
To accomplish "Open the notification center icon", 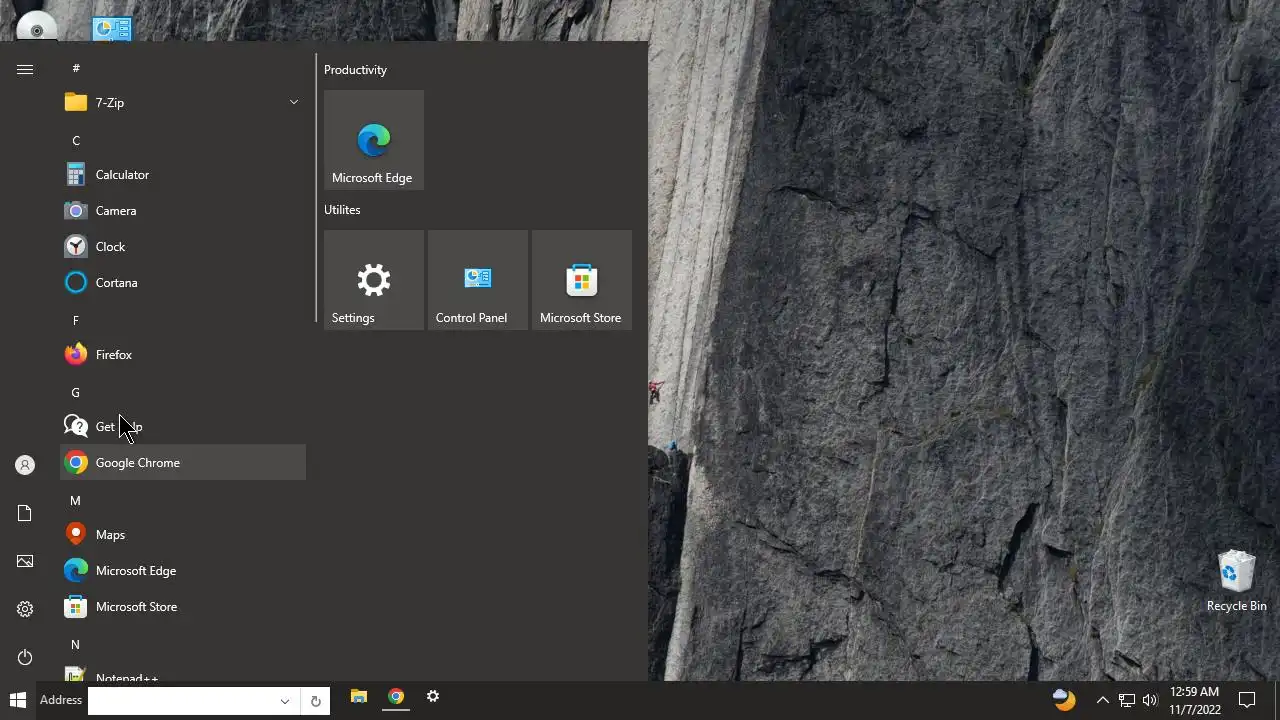I will (1247, 700).
